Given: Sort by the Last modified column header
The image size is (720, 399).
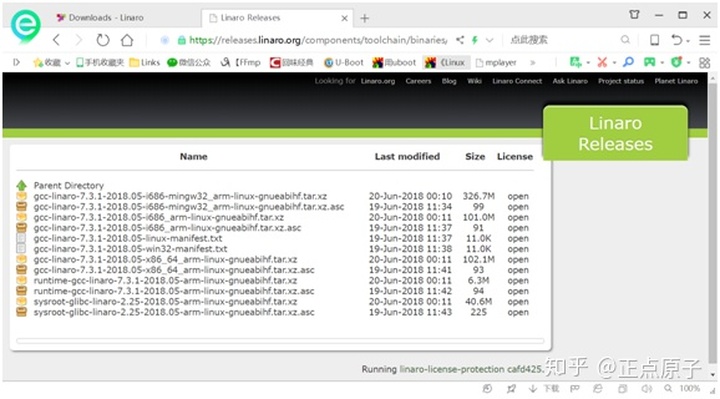Looking at the screenshot, I should [x=407, y=157].
